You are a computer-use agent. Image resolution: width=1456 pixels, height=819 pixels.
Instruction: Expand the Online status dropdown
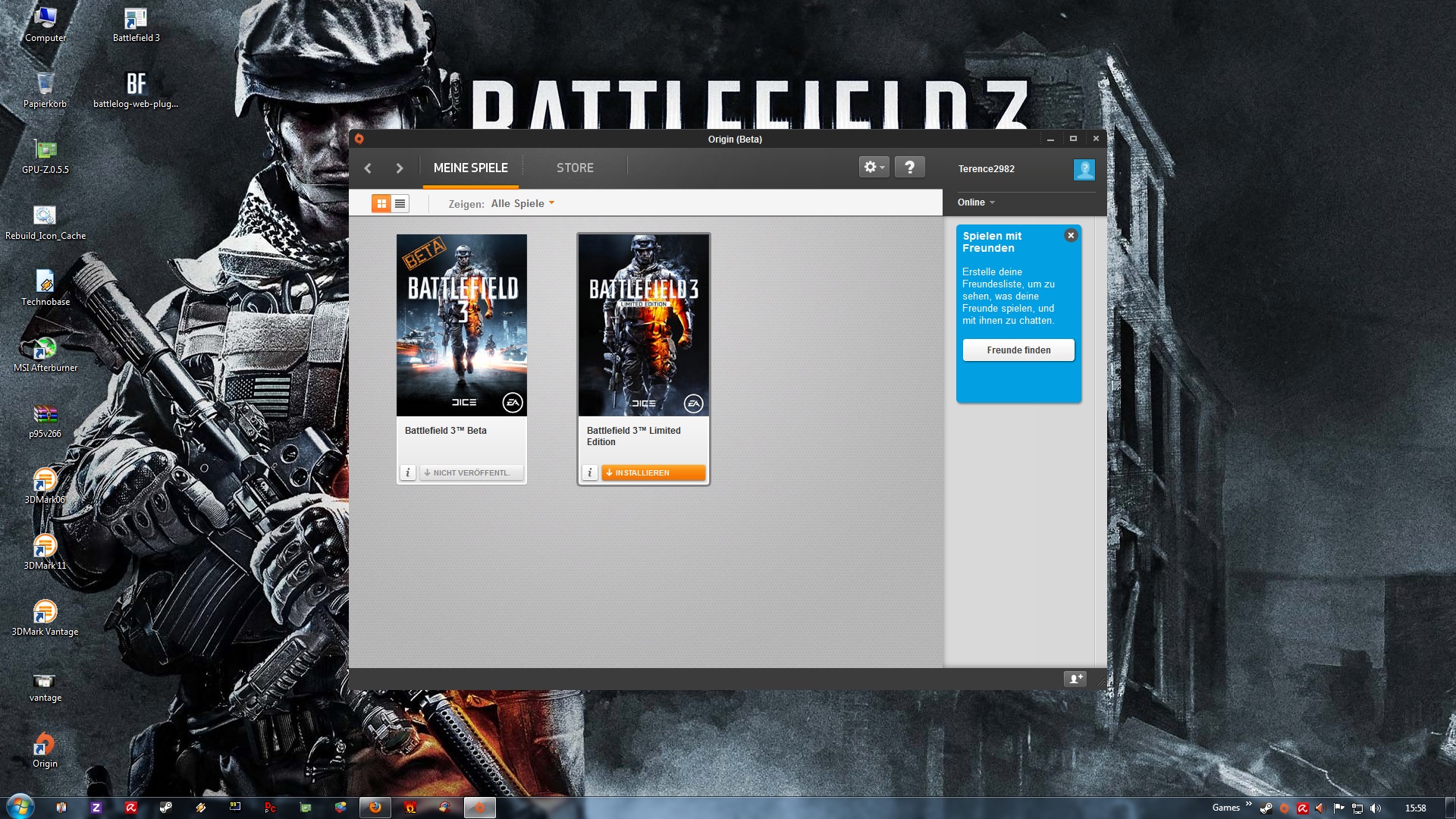tap(976, 202)
